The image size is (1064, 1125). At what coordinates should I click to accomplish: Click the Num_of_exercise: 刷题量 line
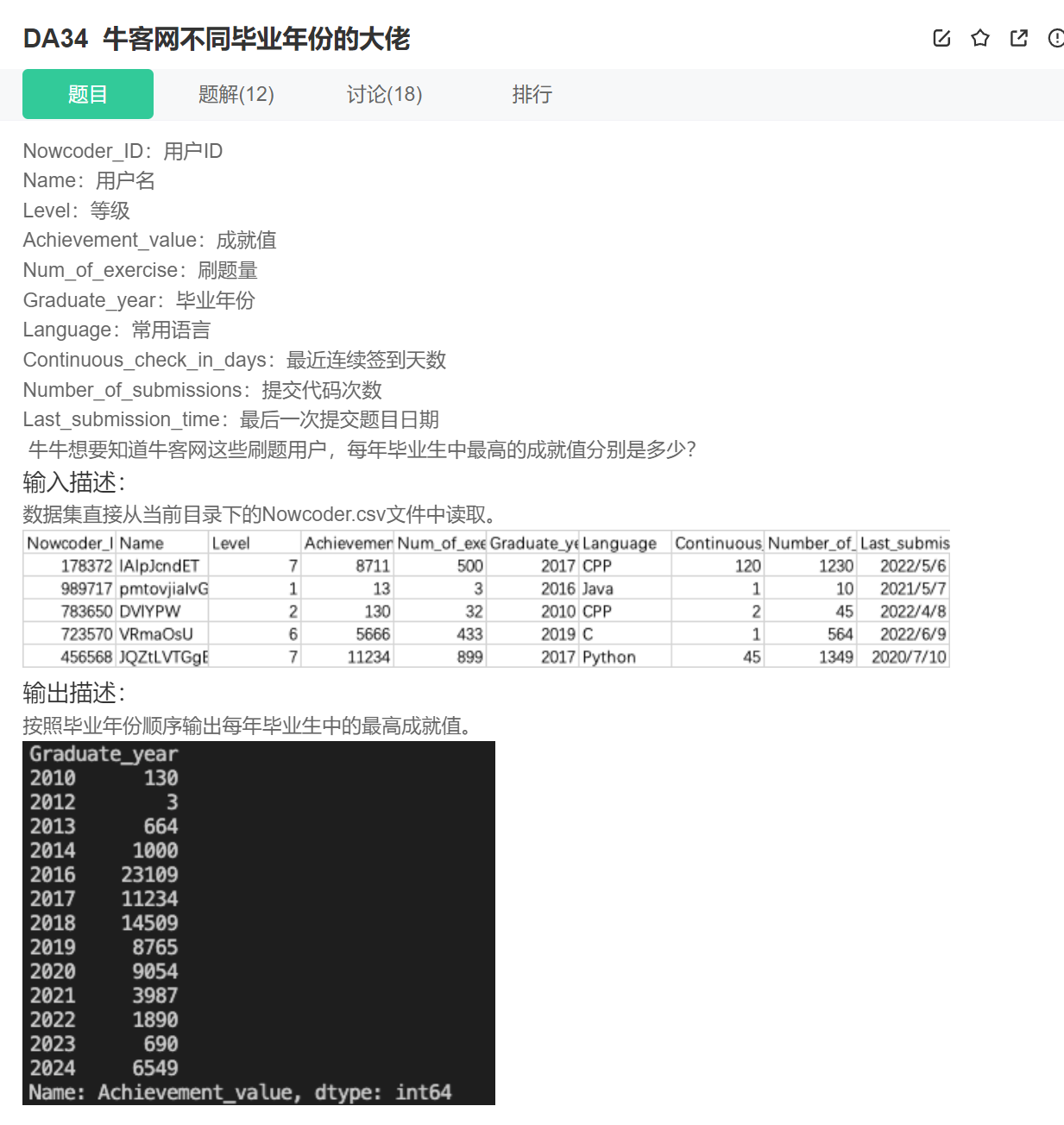140,270
